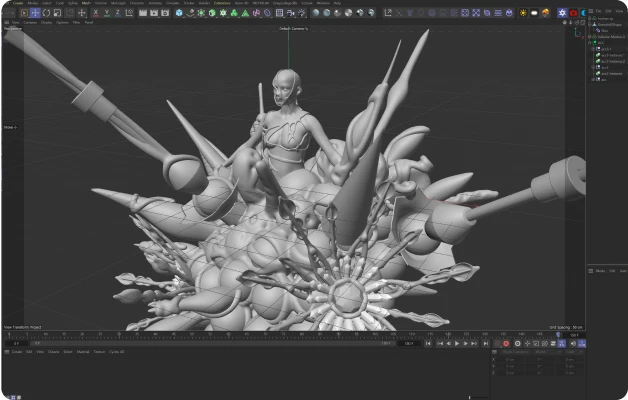Toggle autokeying button beside record

517,344
